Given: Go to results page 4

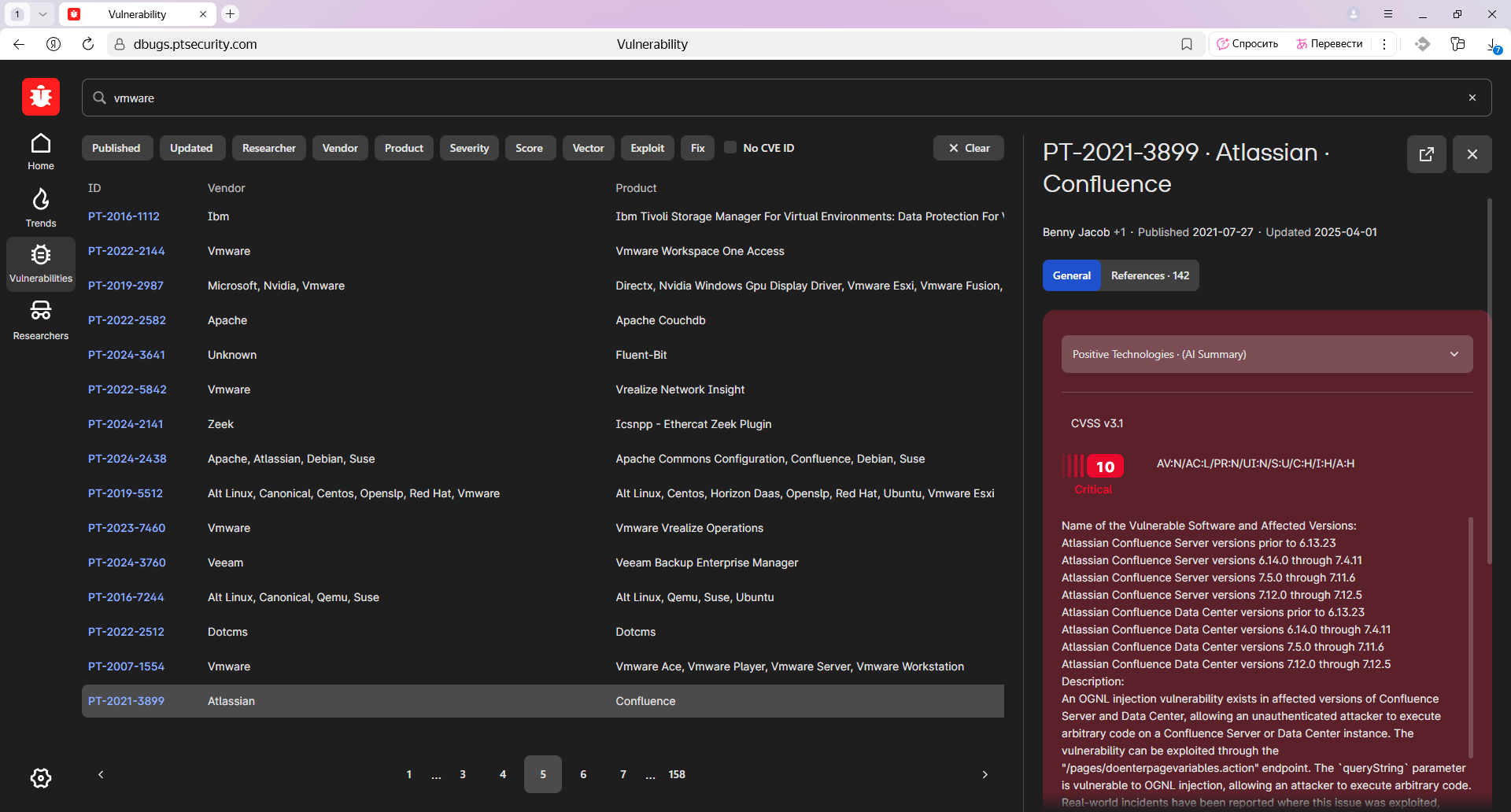Looking at the screenshot, I should 503,774.
